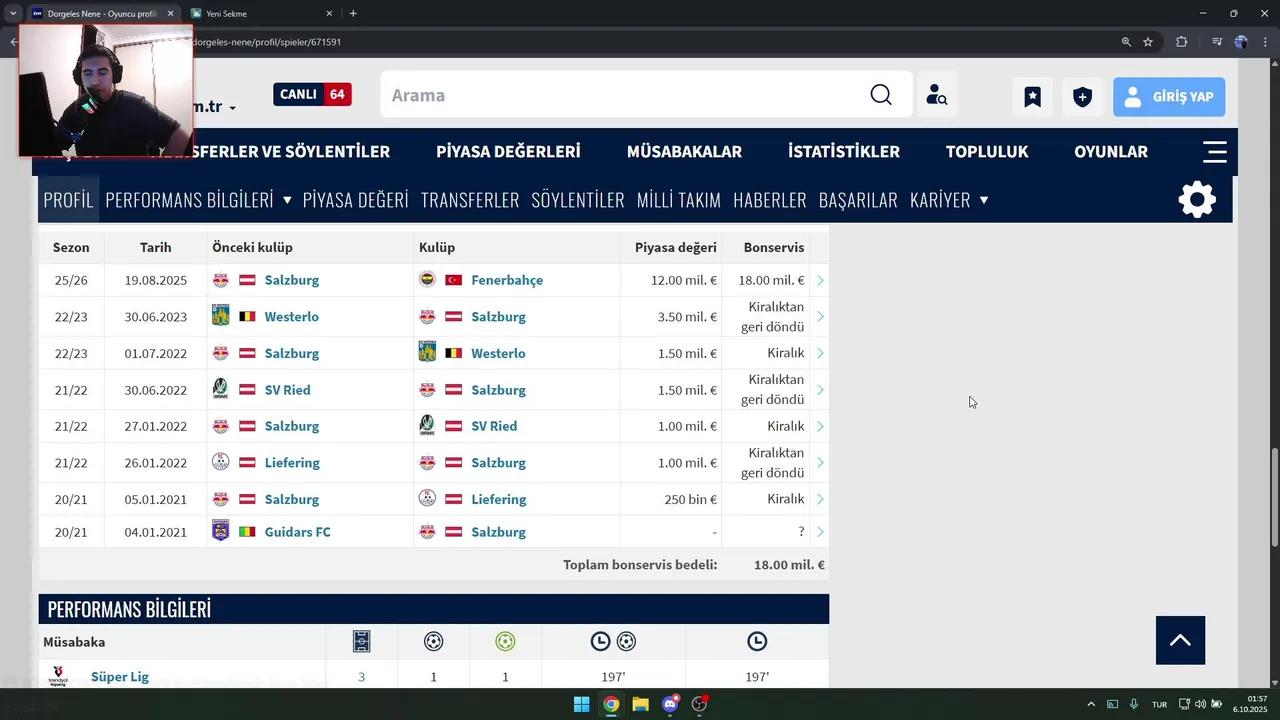The width and height of the screenshot is (1280, 720).
Task: Click the page vertical scrollbar
Action: [x=1274, y=497]
